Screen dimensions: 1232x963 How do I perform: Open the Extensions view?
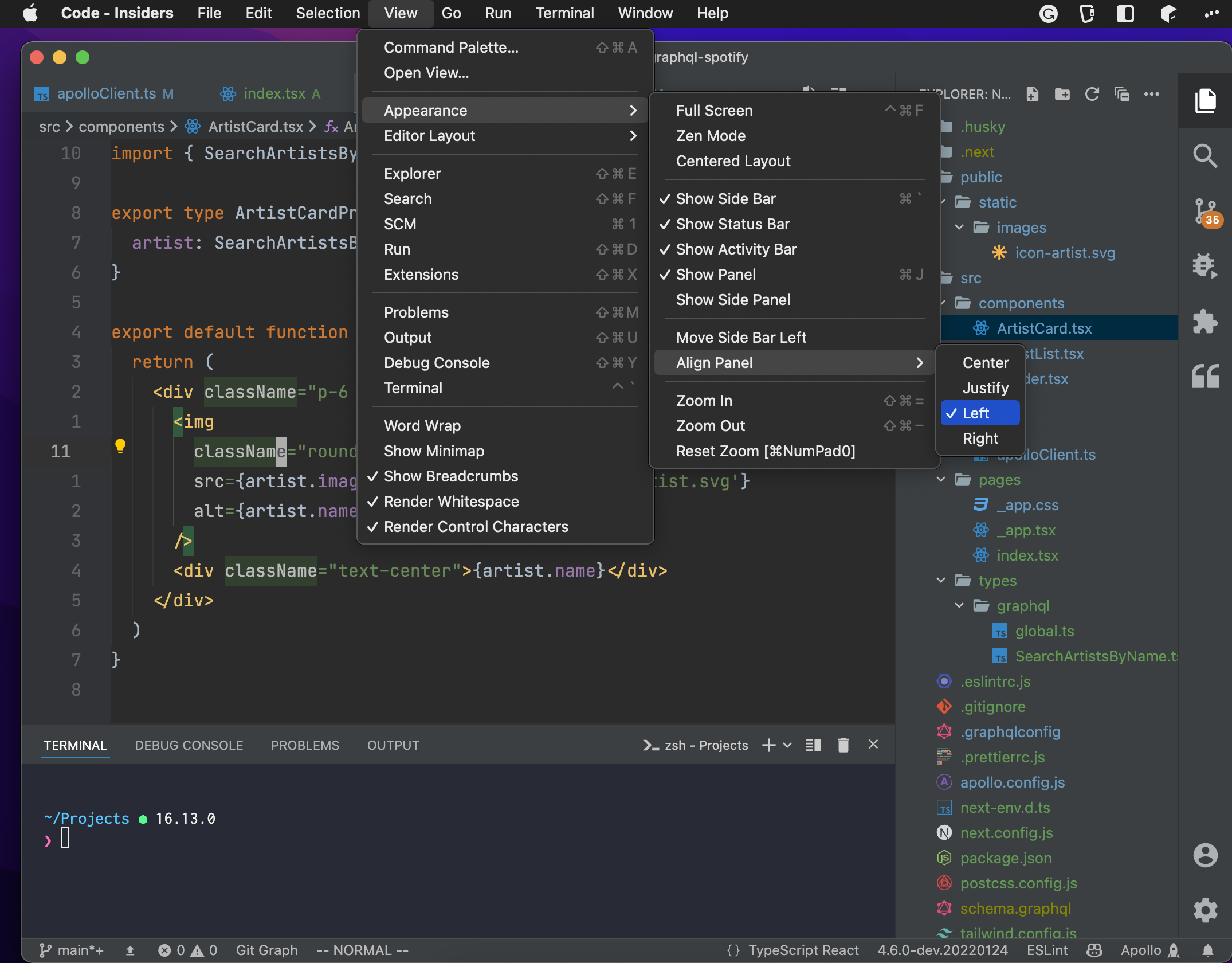pyautogui.click(x=1205, y=321)
